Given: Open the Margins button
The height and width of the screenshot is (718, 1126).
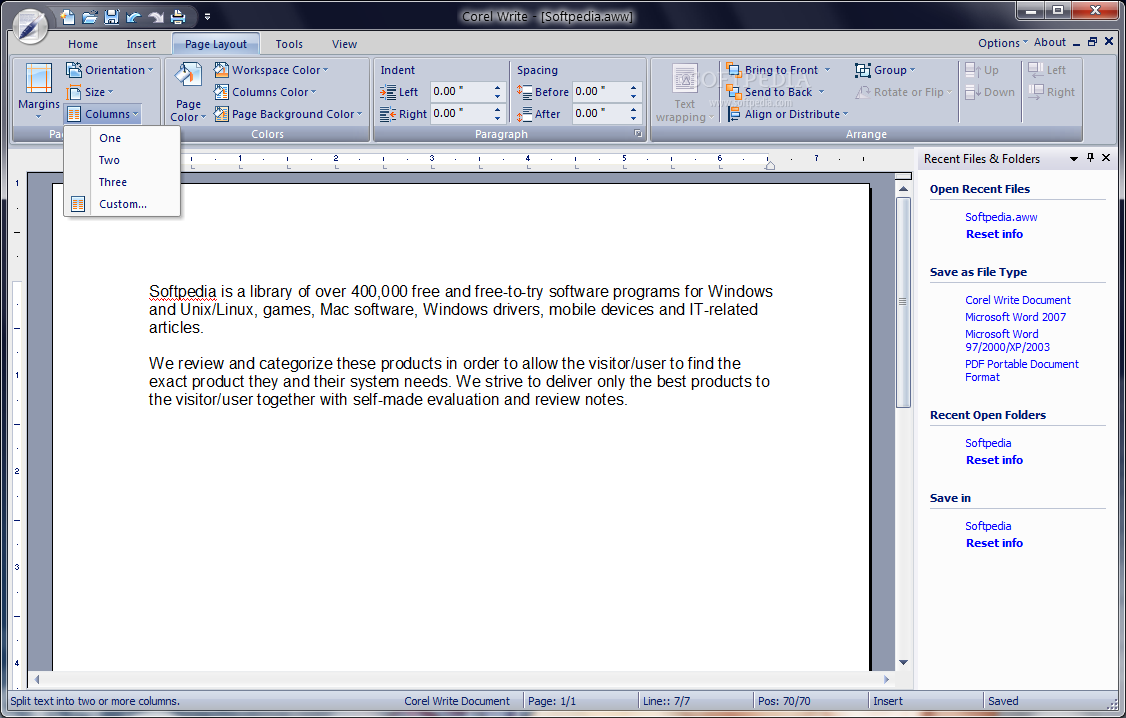Looking at the screenshot, I should pyautogui.click(x=39, y=90).
